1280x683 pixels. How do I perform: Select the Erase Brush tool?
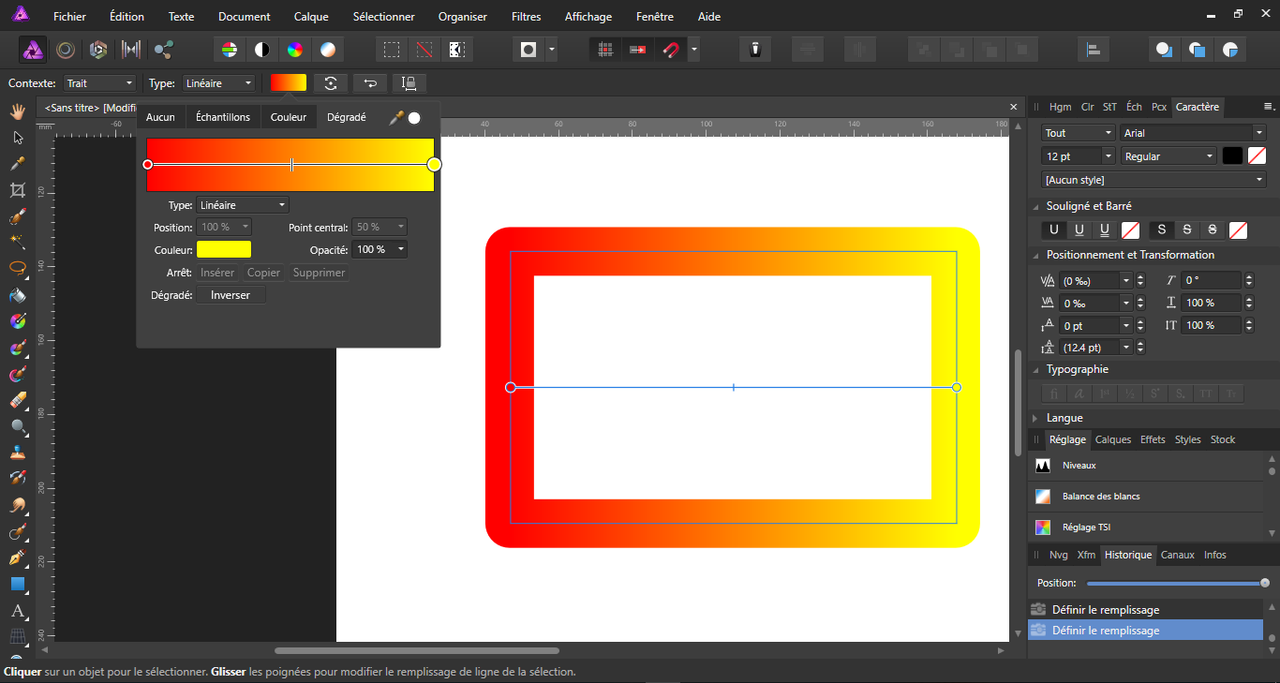[17, 400]
